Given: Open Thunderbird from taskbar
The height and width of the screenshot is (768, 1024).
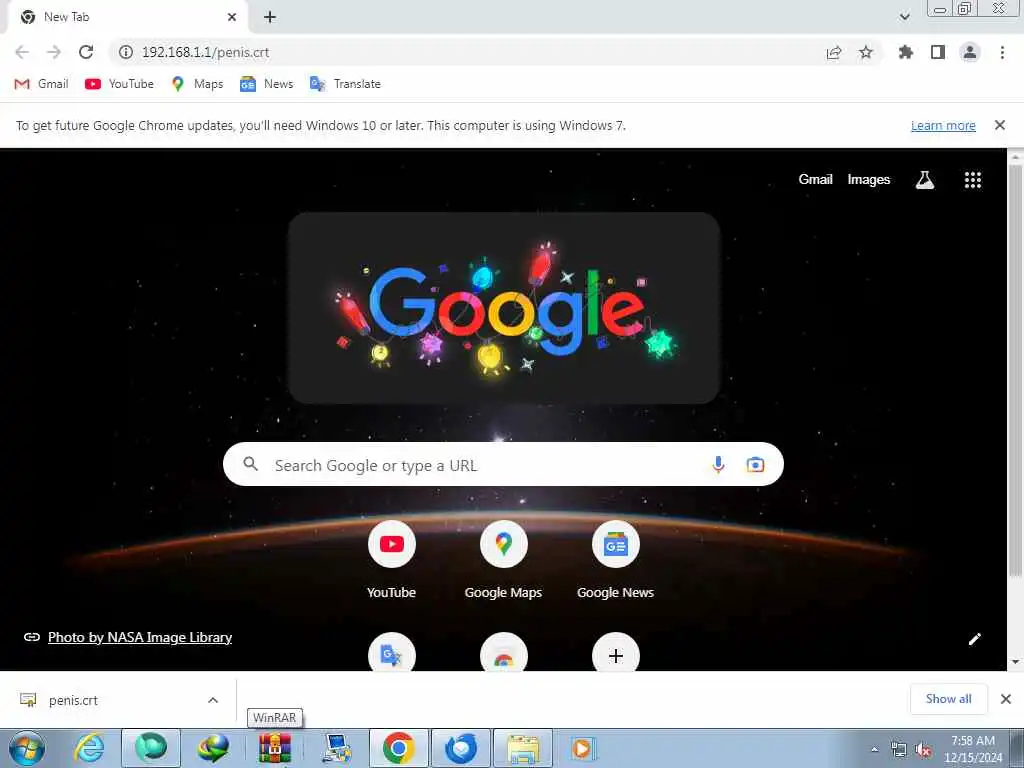Looking at the screenshot, I should pos(461,748).
